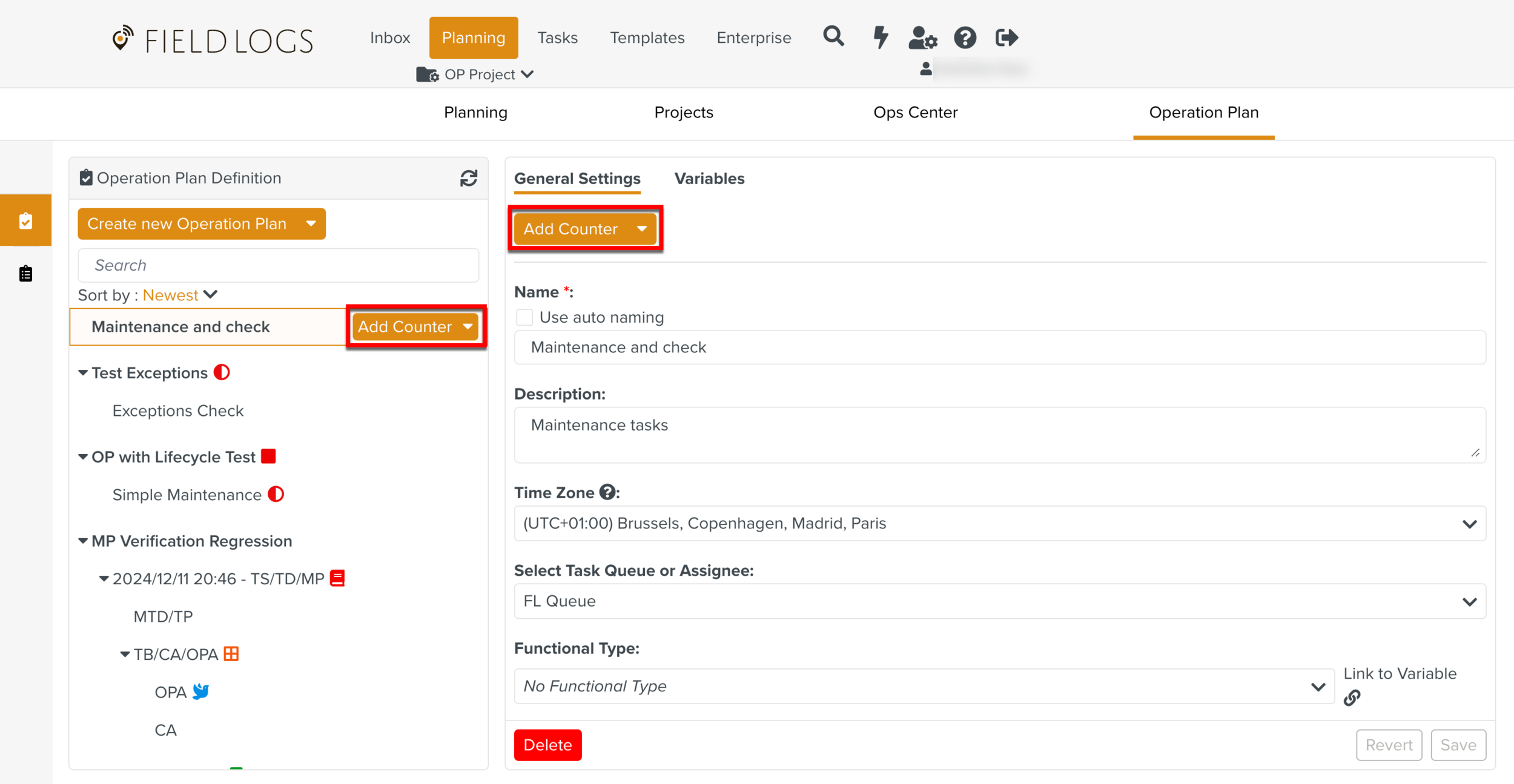The image size is (1514, 784).
Task: Click the help question mark icon
Action: 965,38
